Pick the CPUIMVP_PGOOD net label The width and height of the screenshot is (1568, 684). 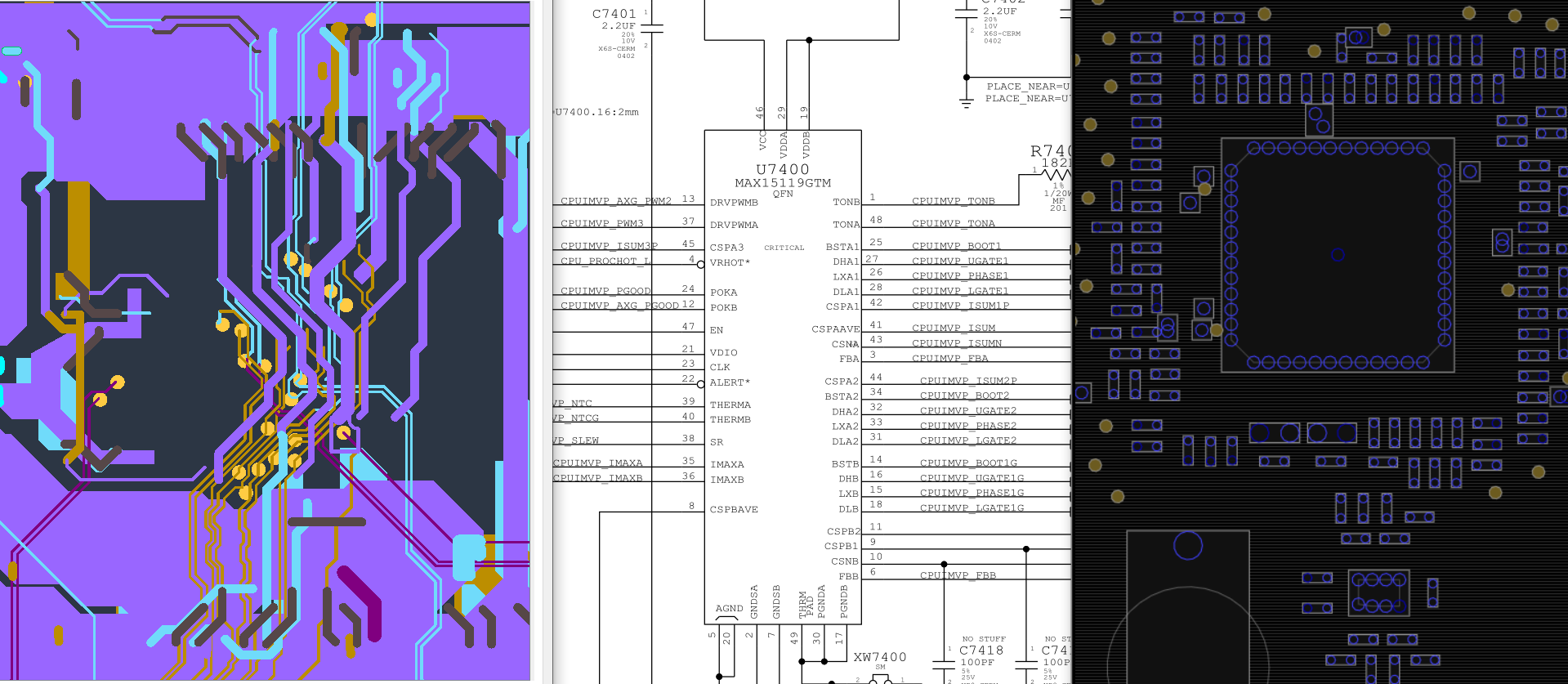[605, 291]
